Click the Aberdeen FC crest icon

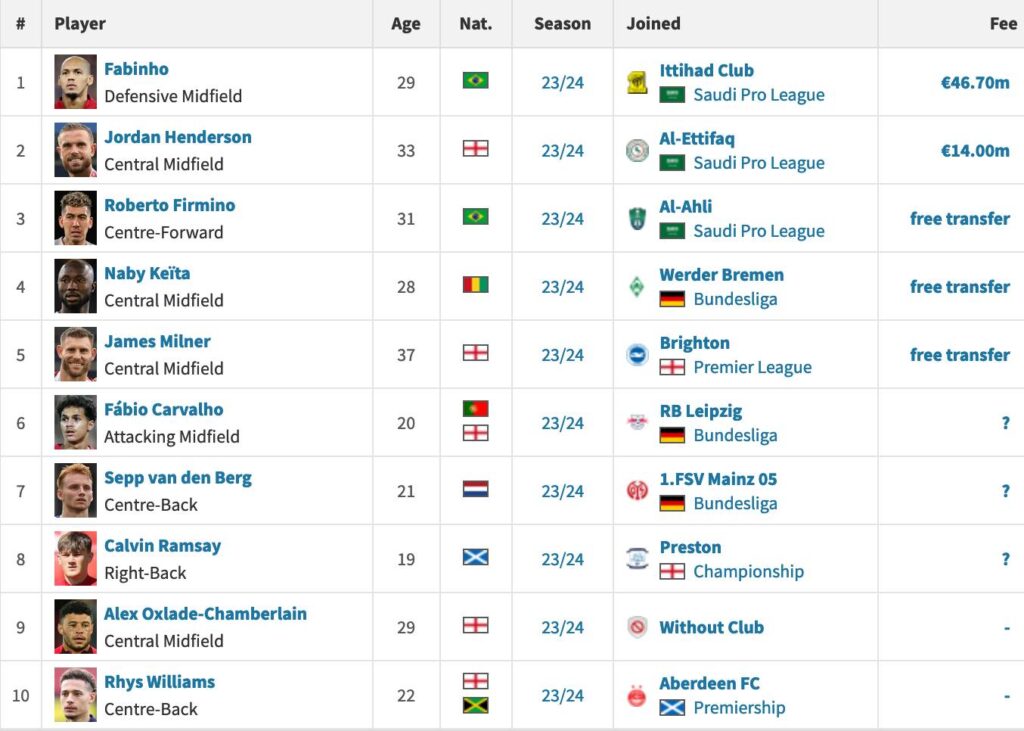pyautogui.click(x=637, y=696)
